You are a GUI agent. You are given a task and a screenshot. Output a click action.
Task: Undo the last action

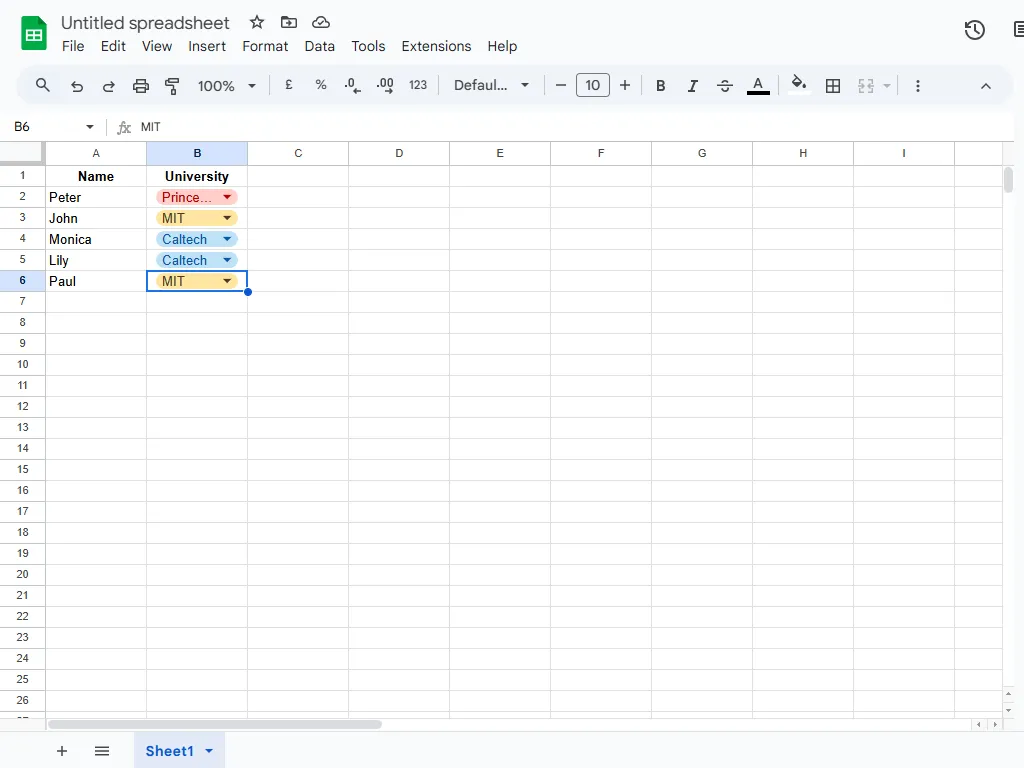(x=76, y=86)
